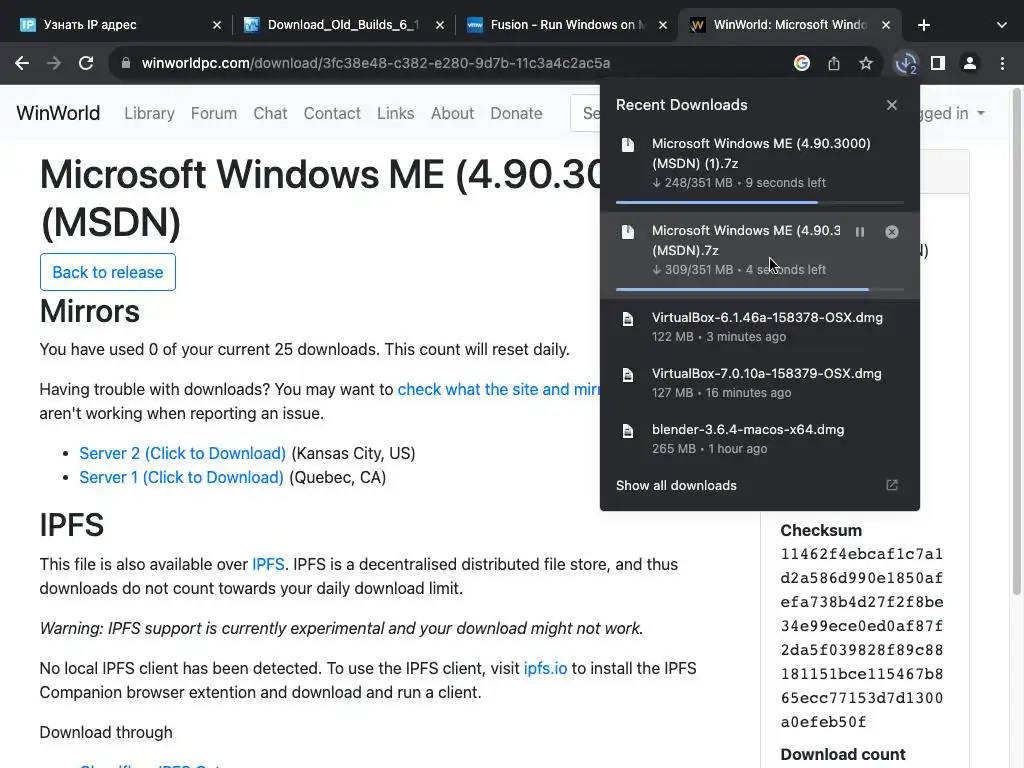Screen dimensions: 1024x768
Task: Open the Google icon in address bar
Action: click(802, 63)
